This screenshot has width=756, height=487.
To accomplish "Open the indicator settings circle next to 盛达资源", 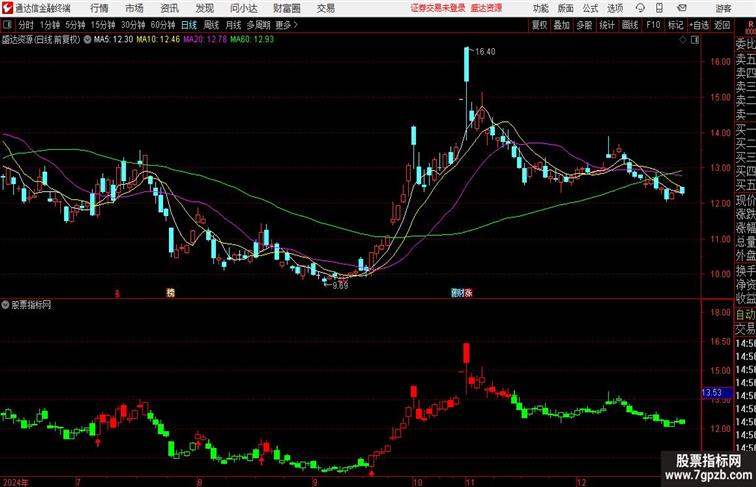I will pos(87,40).
